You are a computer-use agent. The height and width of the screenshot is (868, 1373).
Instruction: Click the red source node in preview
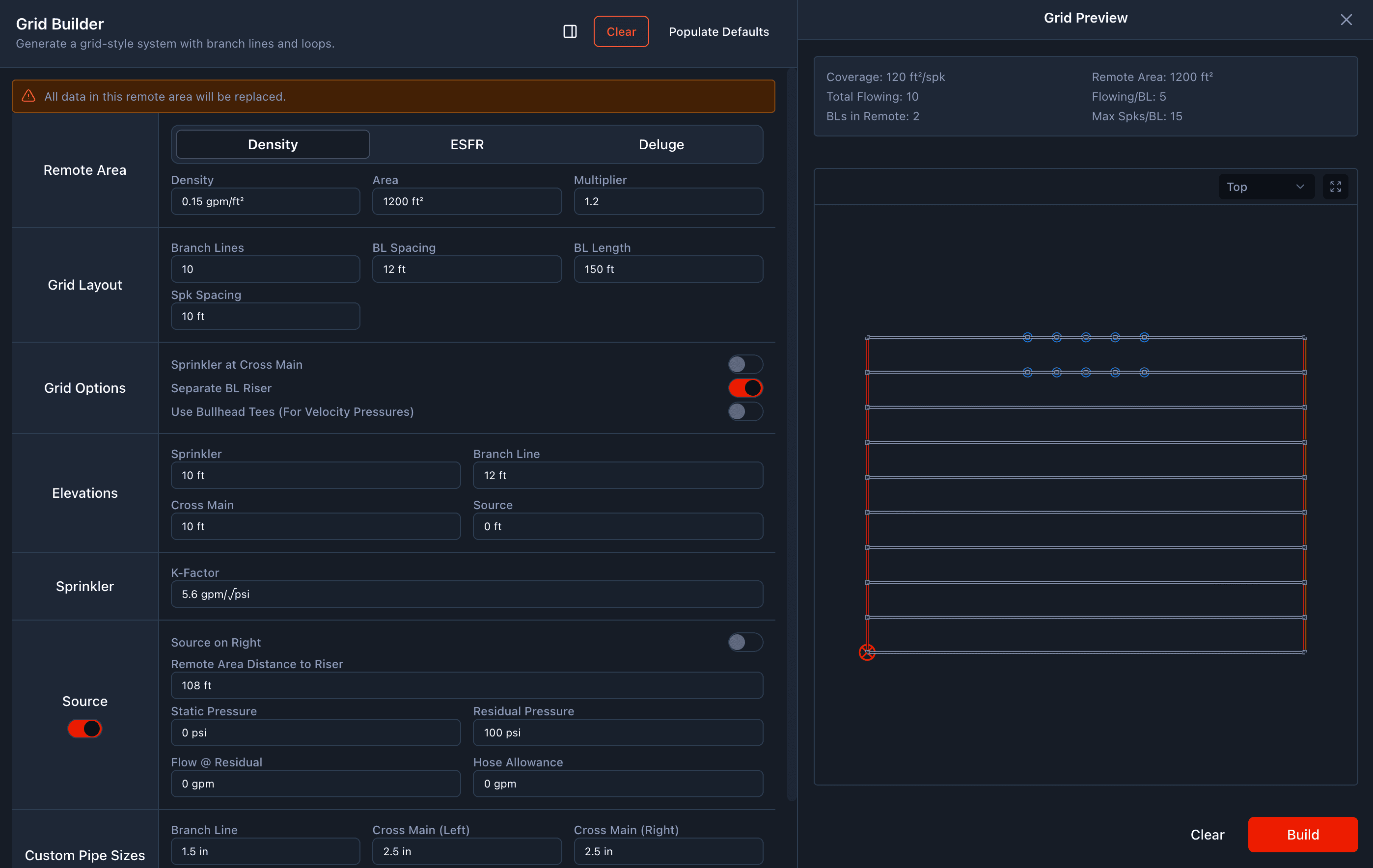point(867,652)
